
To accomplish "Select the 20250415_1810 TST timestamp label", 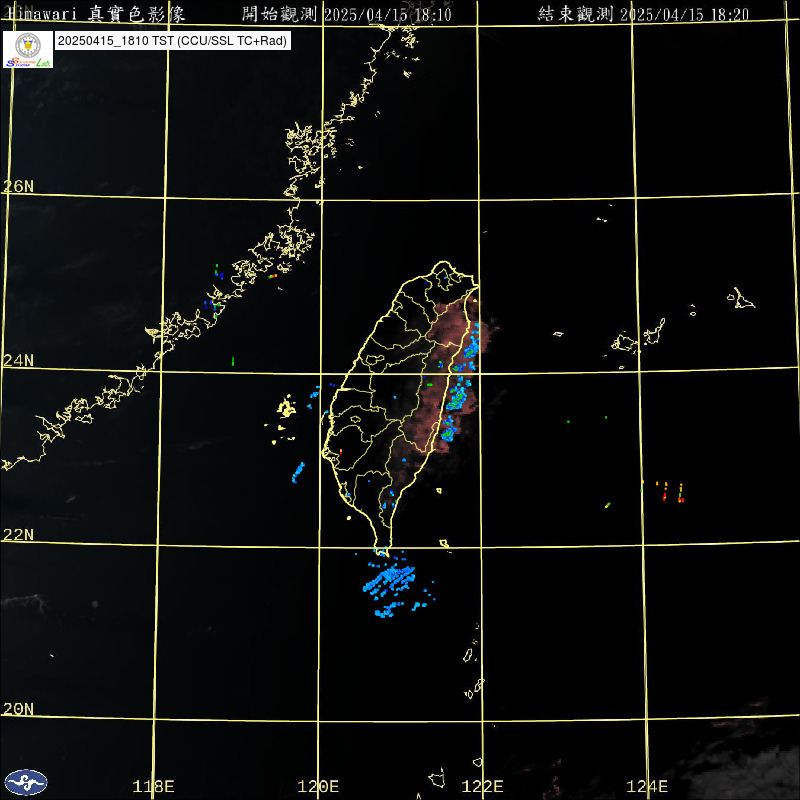I will (174, 41).
